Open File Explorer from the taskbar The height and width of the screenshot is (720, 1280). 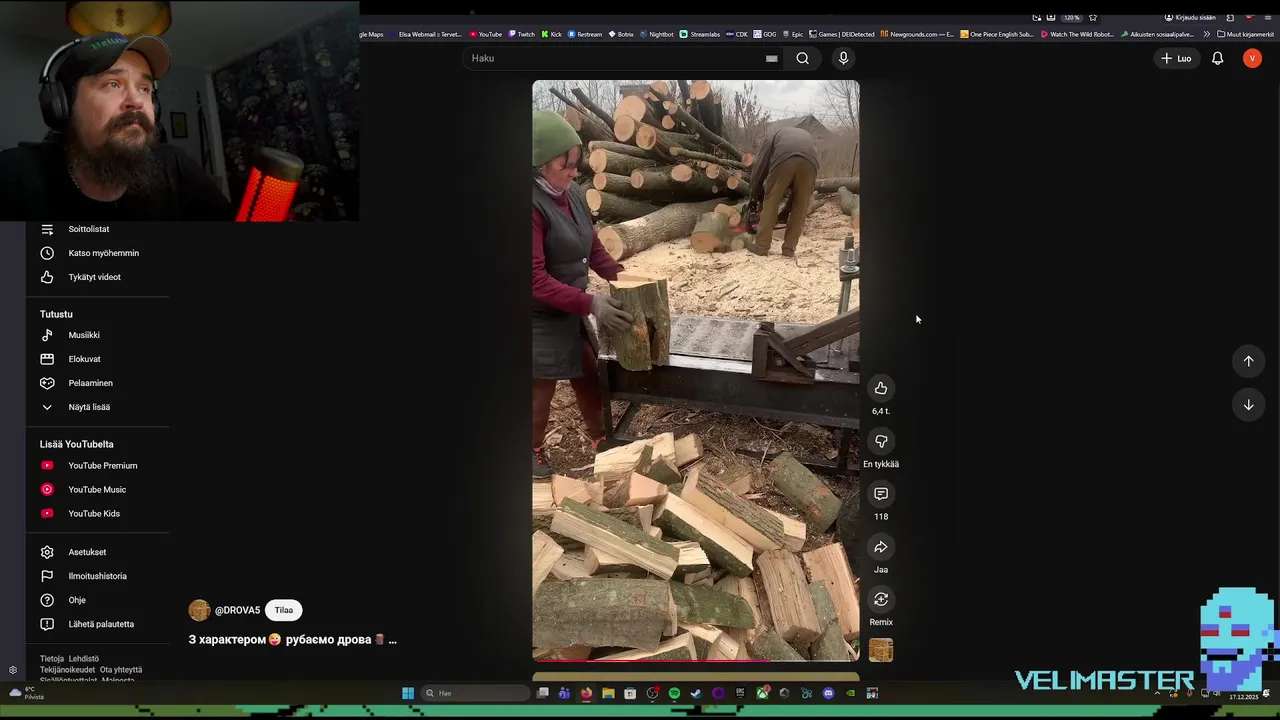(608, 693)
